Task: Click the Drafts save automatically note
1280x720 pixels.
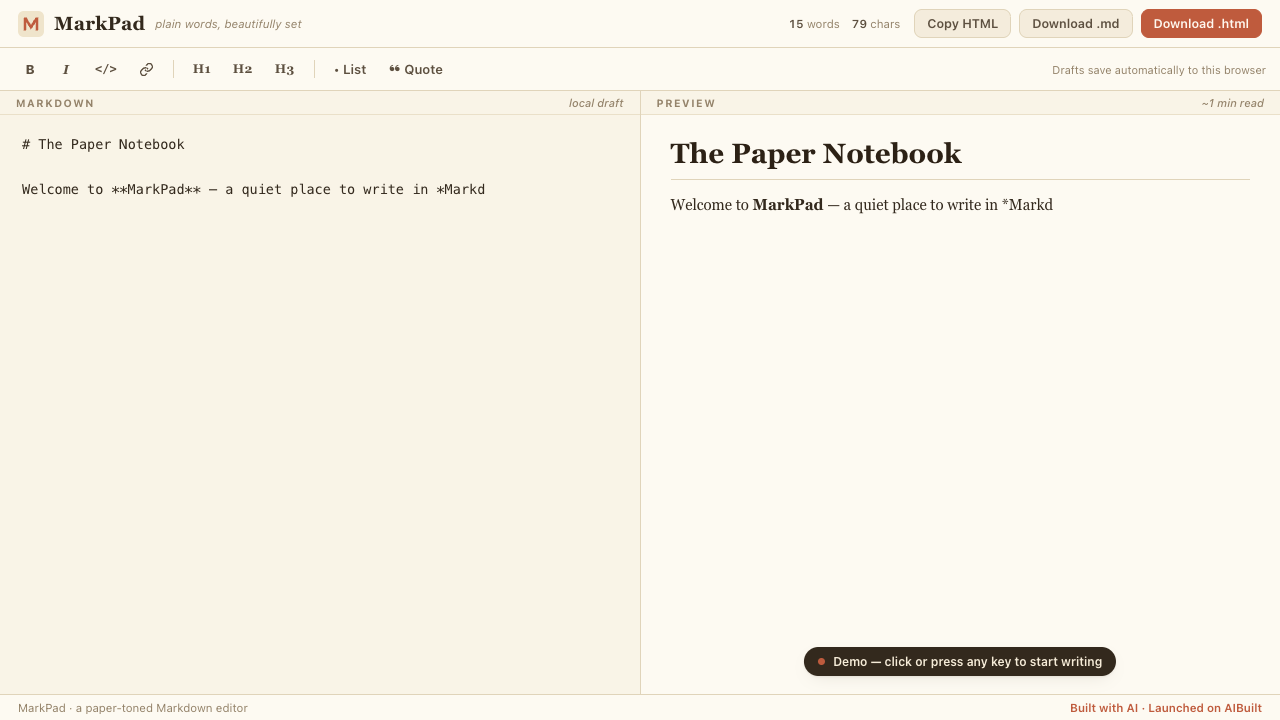Action: coord(1159,70)
